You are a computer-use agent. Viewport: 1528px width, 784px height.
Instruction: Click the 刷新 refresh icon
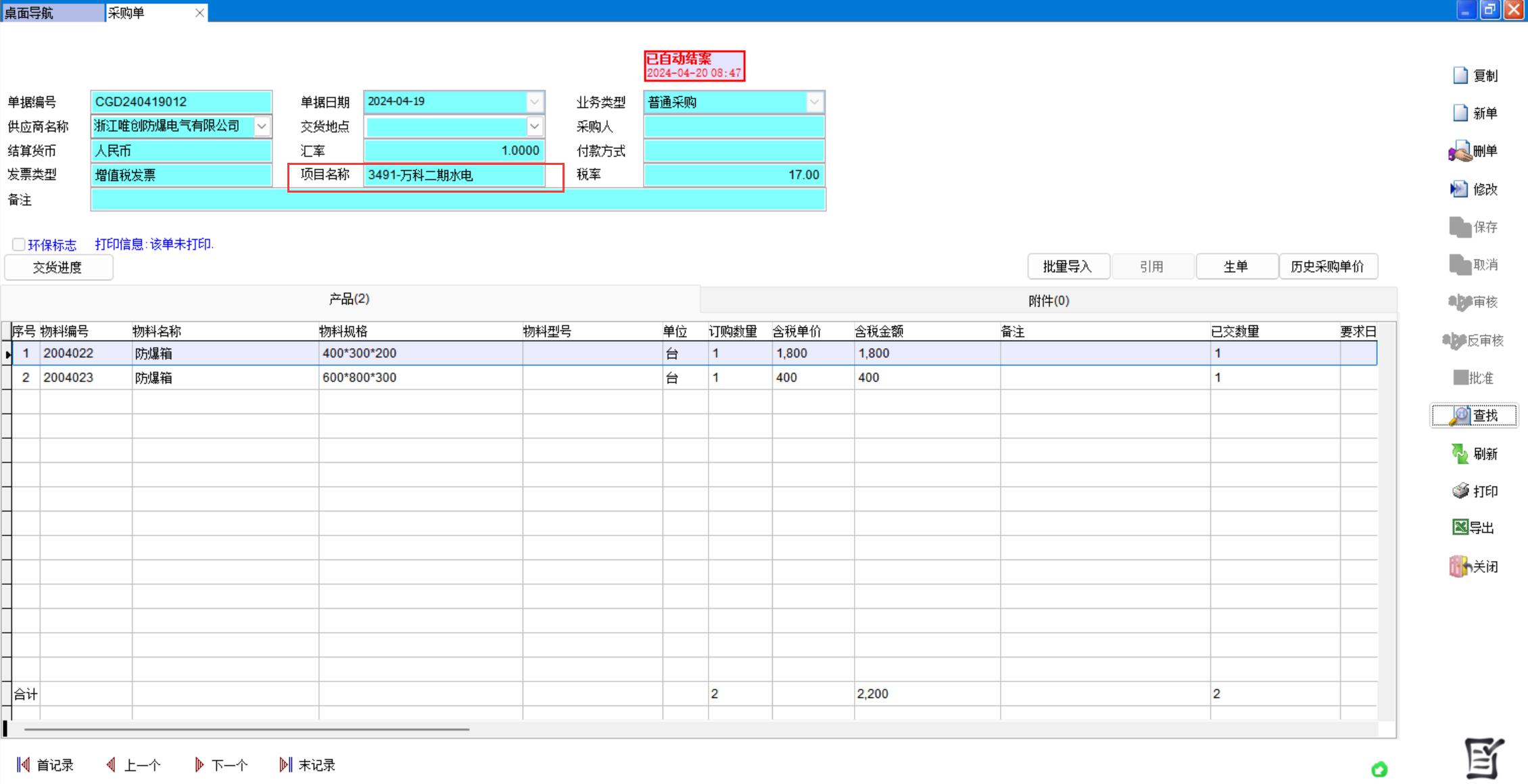point(1460,454)
